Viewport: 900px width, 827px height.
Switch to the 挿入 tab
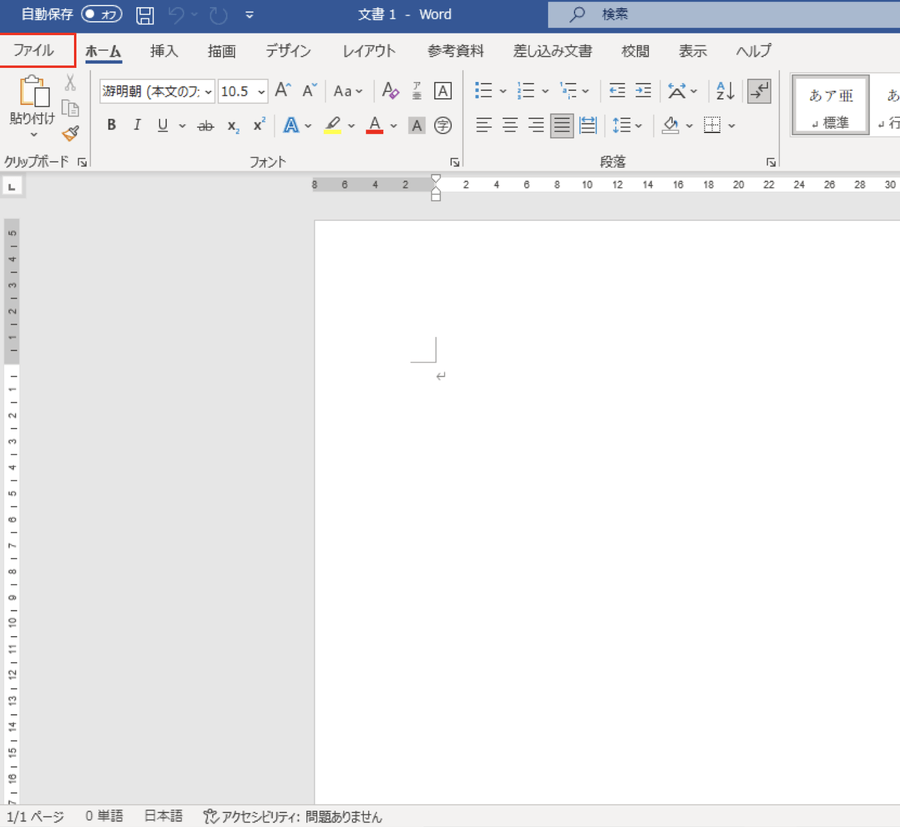tap(164, 51)
